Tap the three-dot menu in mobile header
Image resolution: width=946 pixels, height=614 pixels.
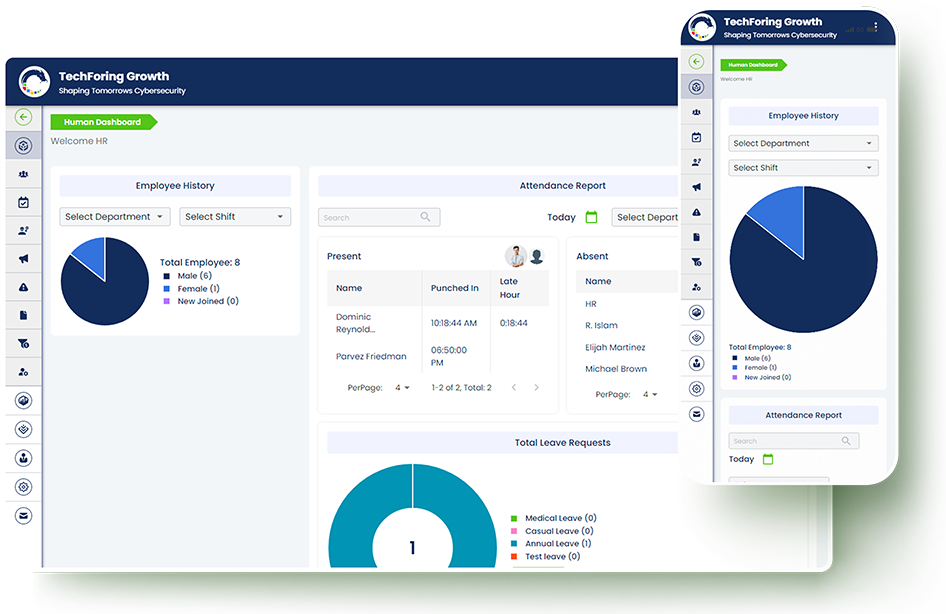(876, 27)
